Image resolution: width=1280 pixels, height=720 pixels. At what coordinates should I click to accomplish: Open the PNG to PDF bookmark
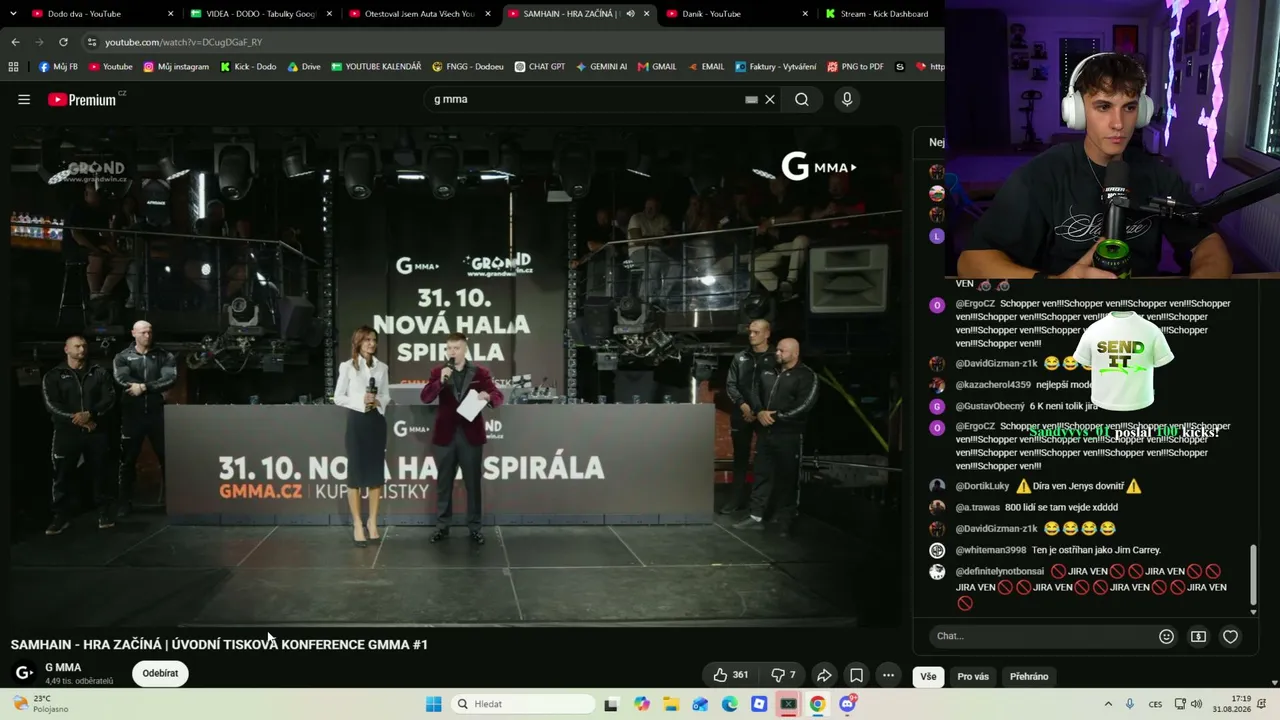click(x=855, y=67)
